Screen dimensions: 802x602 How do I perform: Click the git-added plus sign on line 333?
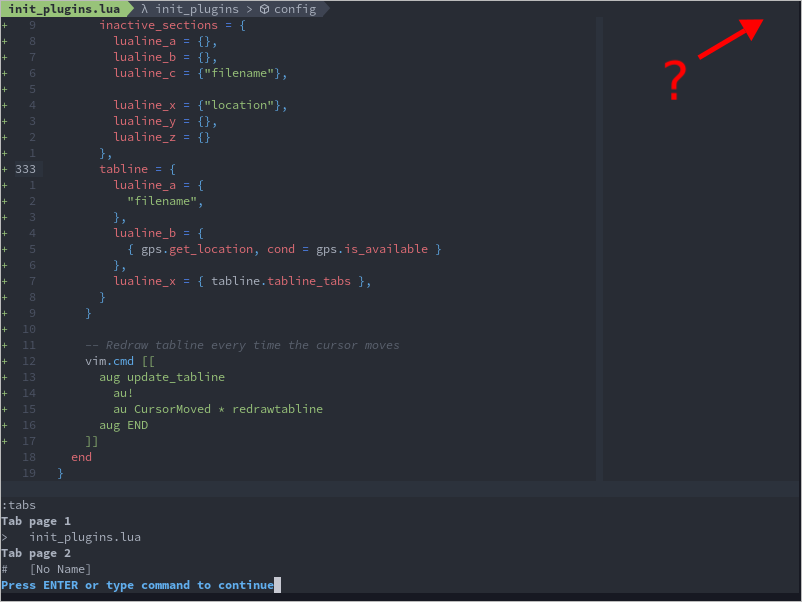[x=6, y=168]
